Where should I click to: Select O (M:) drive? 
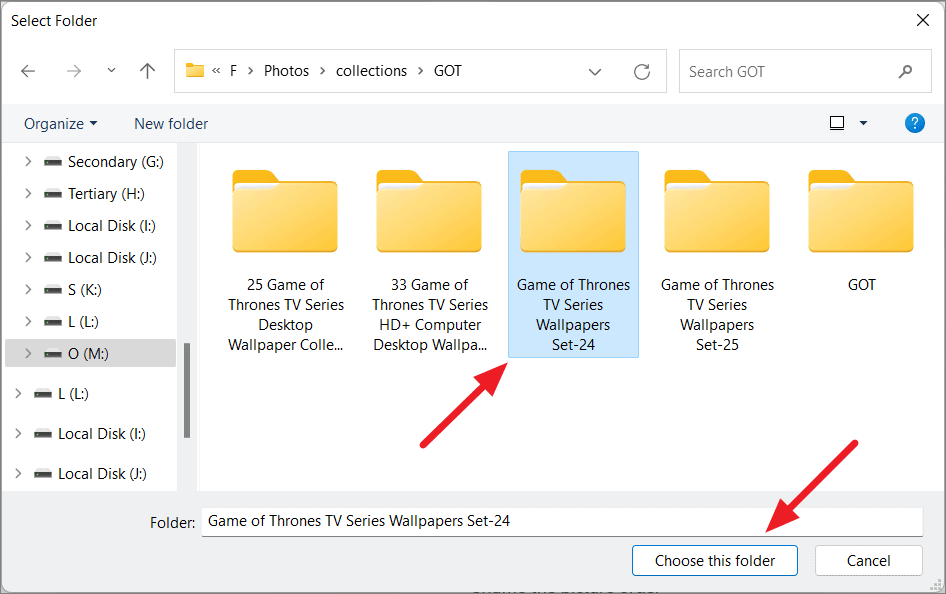click(x=88, y=353)
